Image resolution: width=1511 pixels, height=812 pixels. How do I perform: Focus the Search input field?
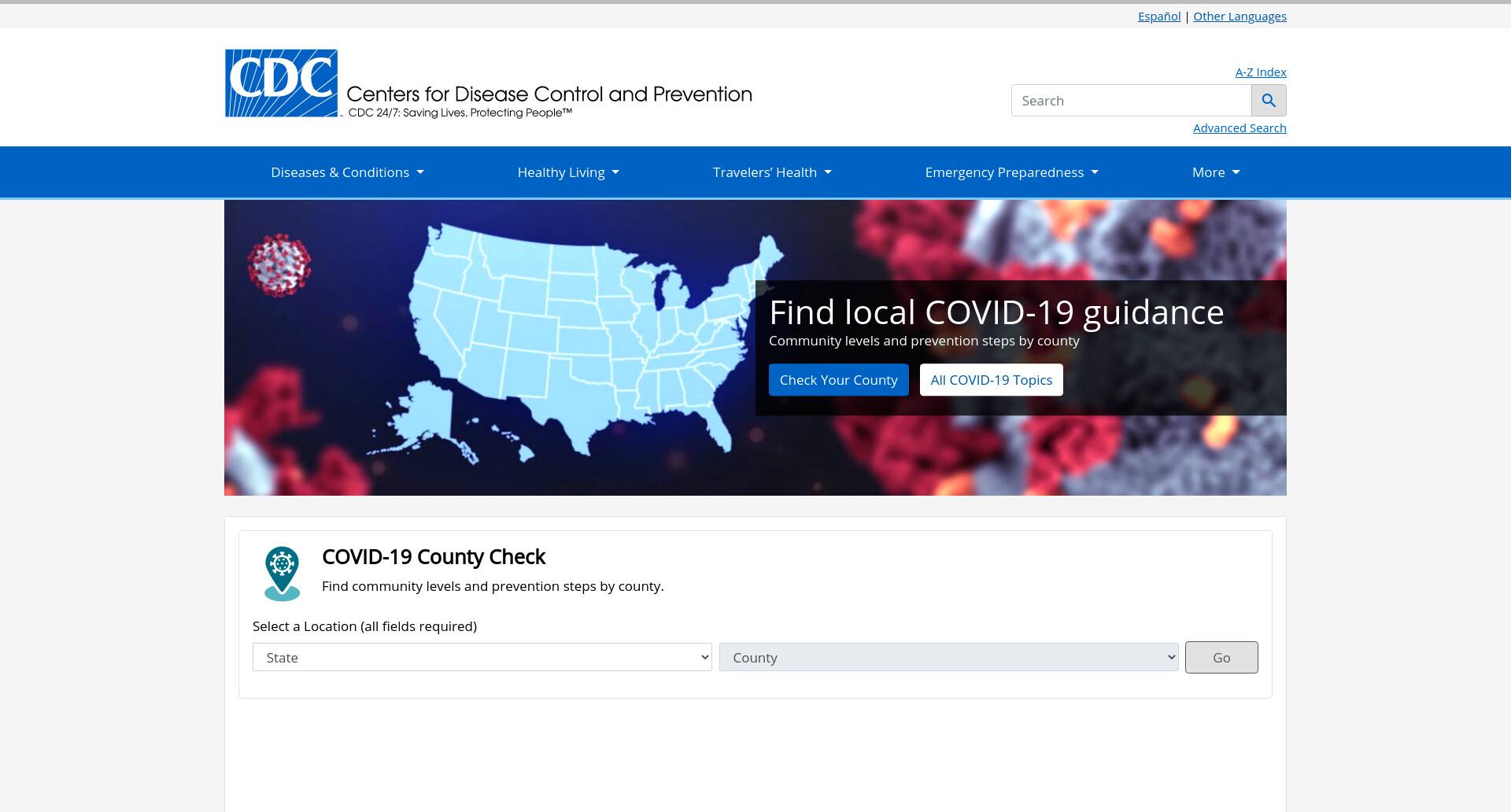click(1131, 101)
